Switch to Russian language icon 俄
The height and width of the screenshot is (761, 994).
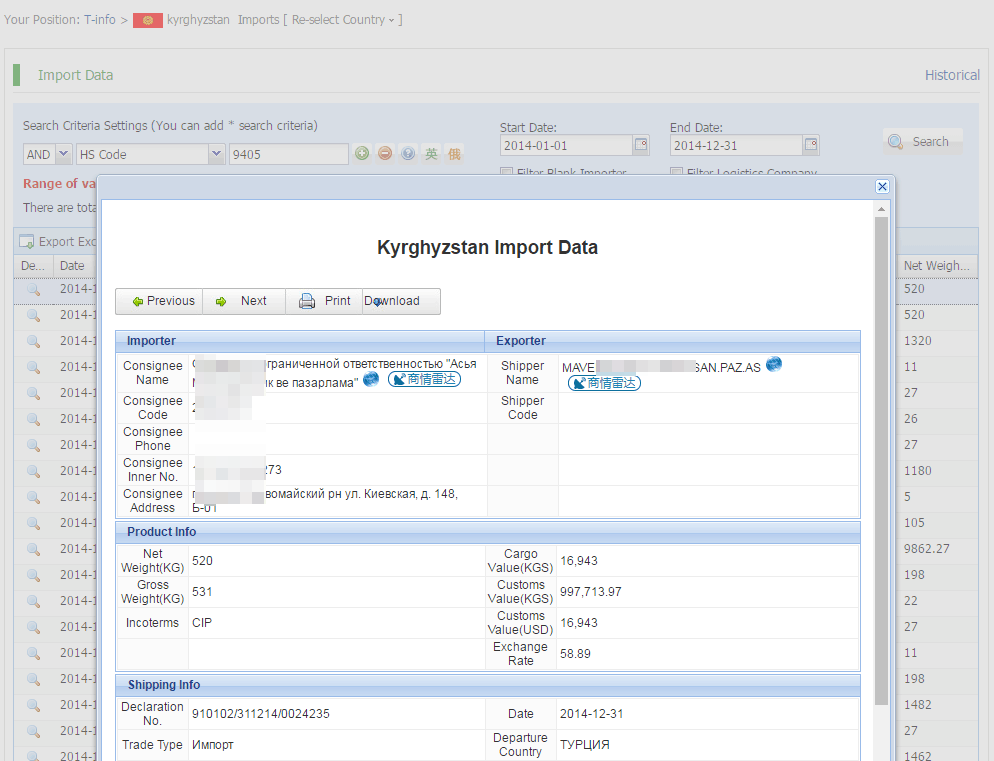click(454, 154)
